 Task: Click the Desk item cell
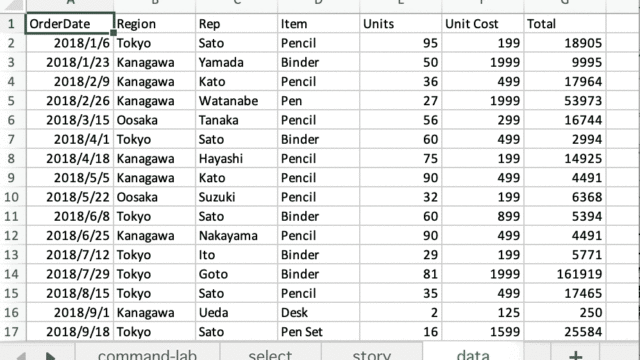pyautogui.click(x=318, y=313)
